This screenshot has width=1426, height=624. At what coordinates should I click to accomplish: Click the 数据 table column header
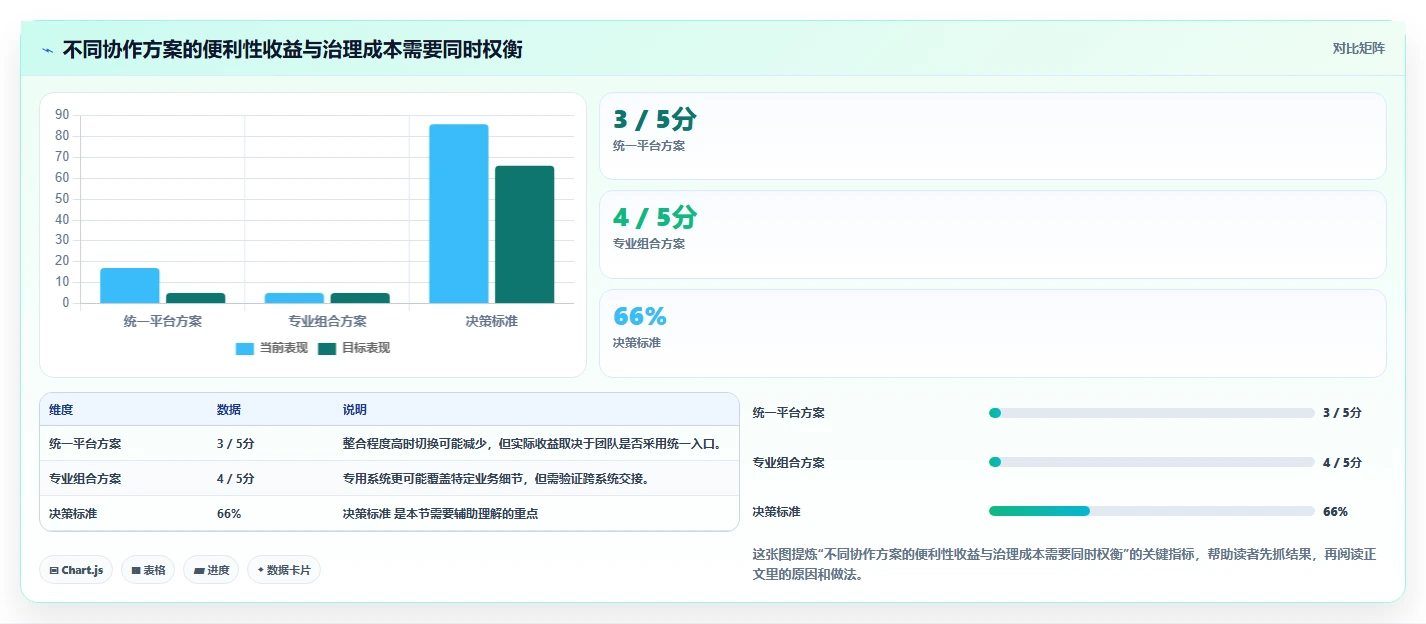(x=228, y=410)
